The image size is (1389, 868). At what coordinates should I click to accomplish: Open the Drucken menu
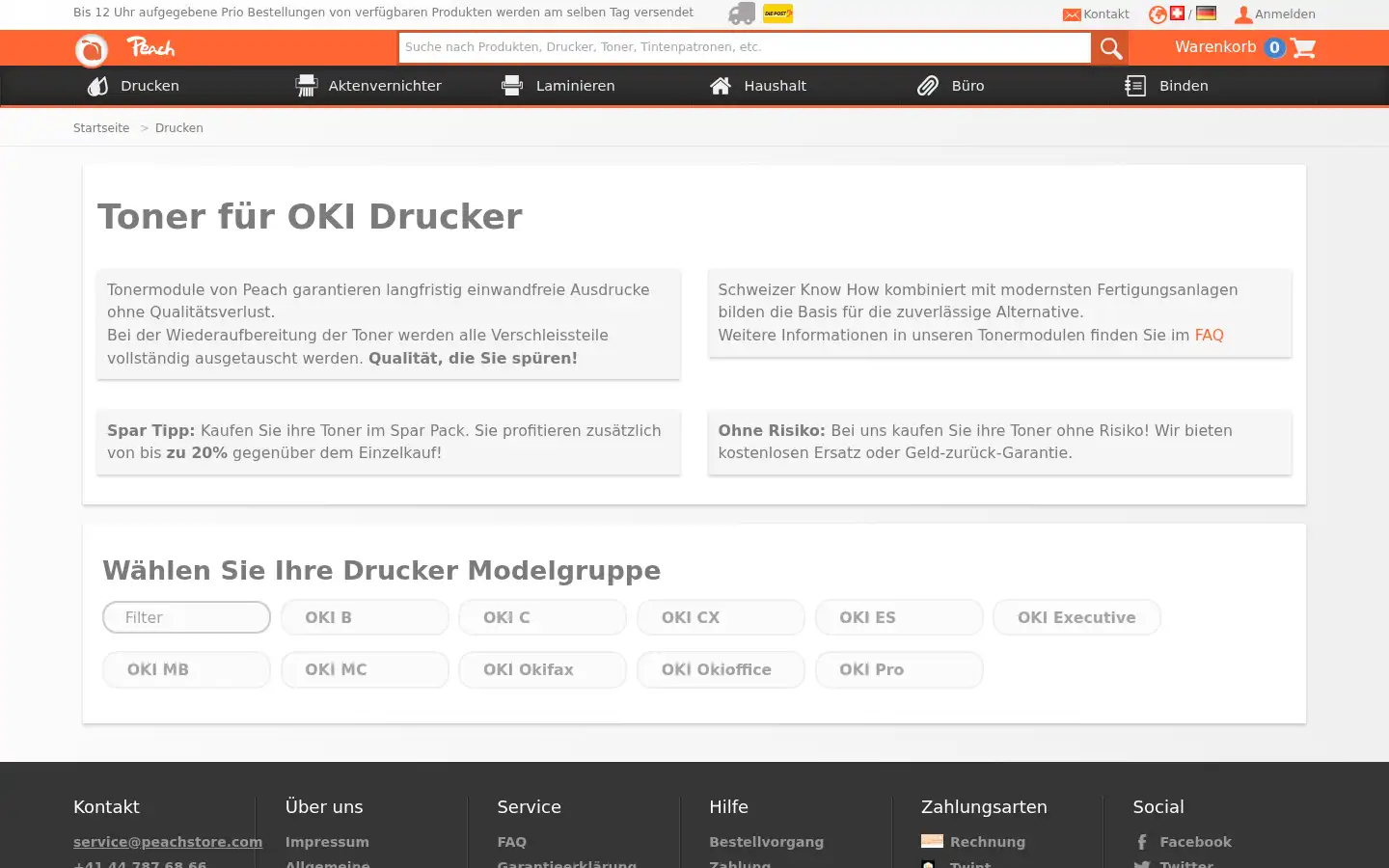click(x=150, y=86)
